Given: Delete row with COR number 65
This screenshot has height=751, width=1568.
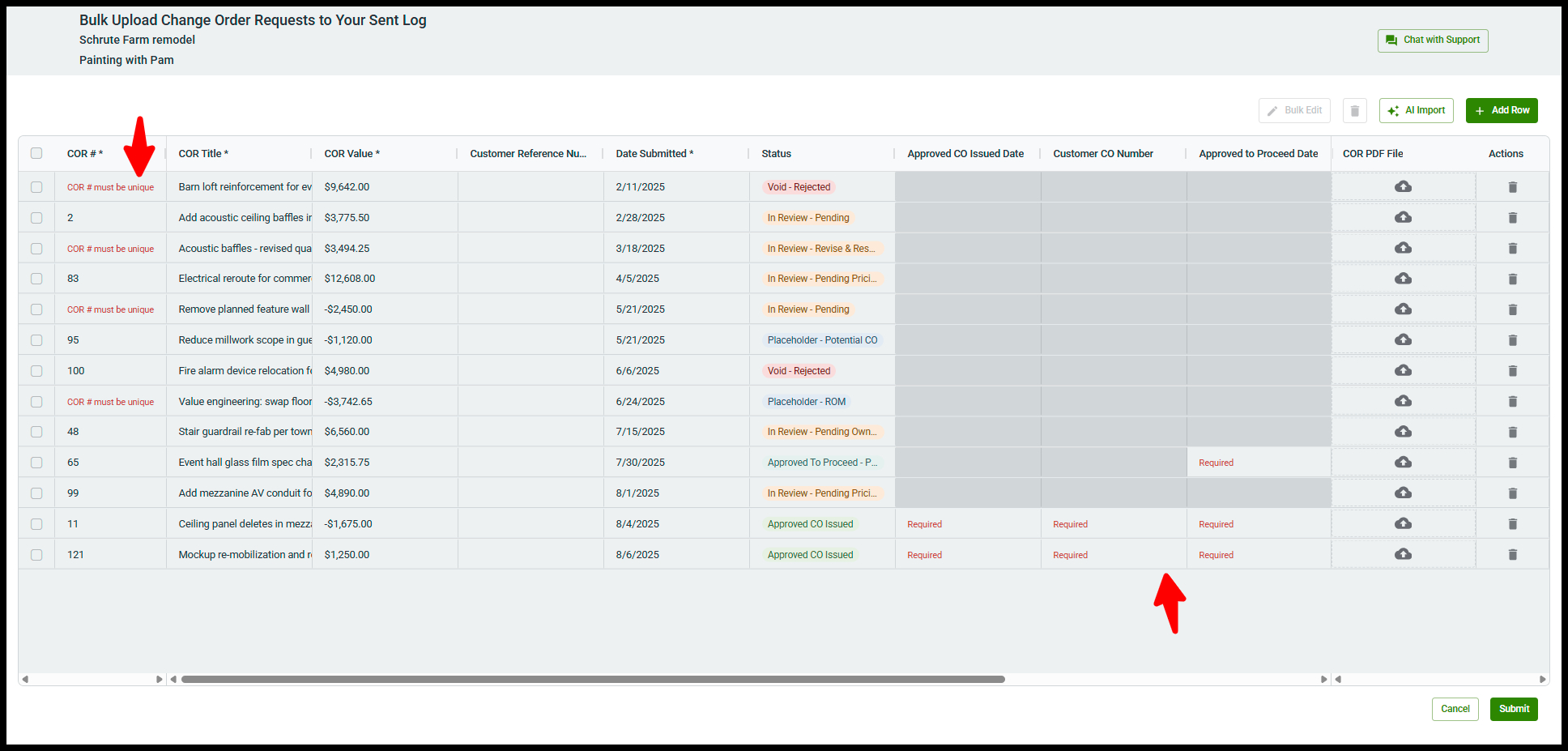Looking at the screenshot, I should pos(1512,463).
